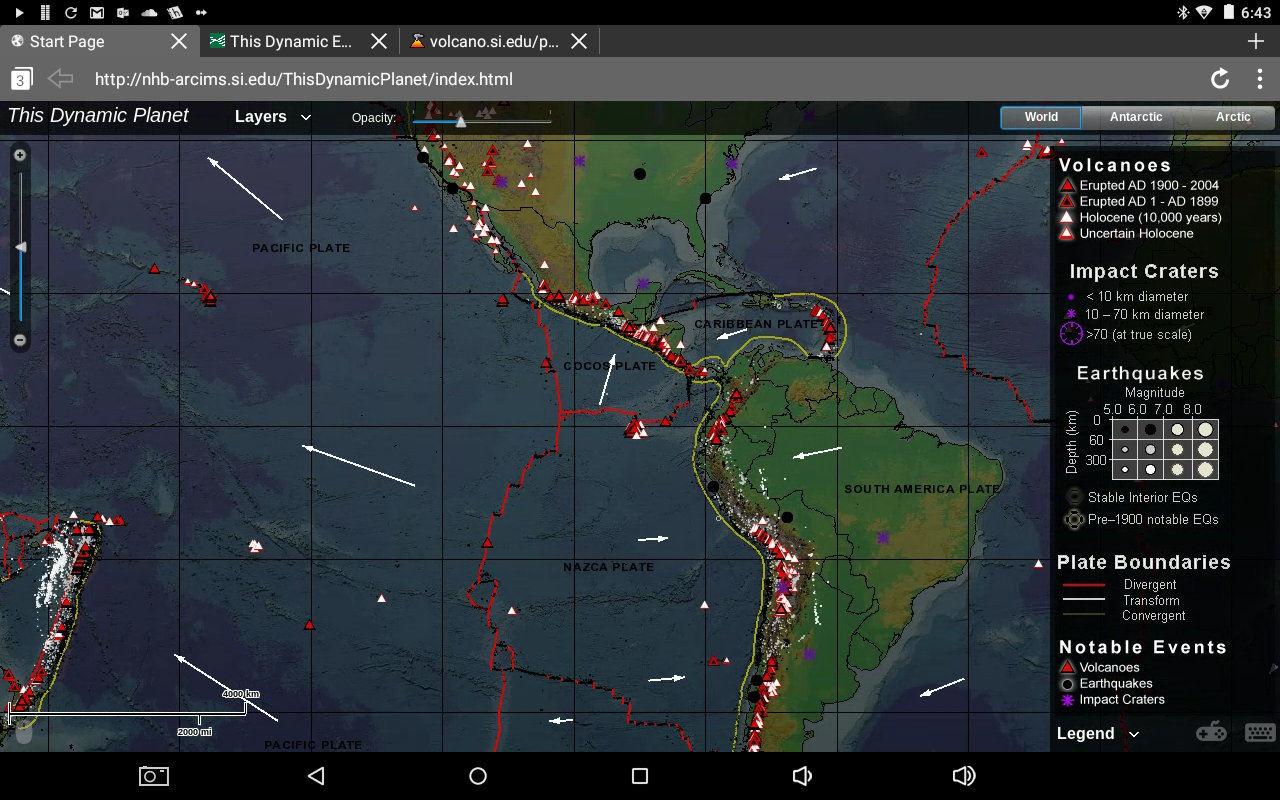This screenshot has width=1280, height=800.
Task: Adjust the layer Opacity slider handle
Action: 460,121
